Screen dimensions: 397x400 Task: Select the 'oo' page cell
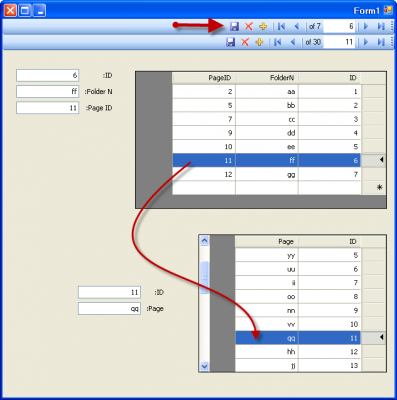tap(267, 297)
